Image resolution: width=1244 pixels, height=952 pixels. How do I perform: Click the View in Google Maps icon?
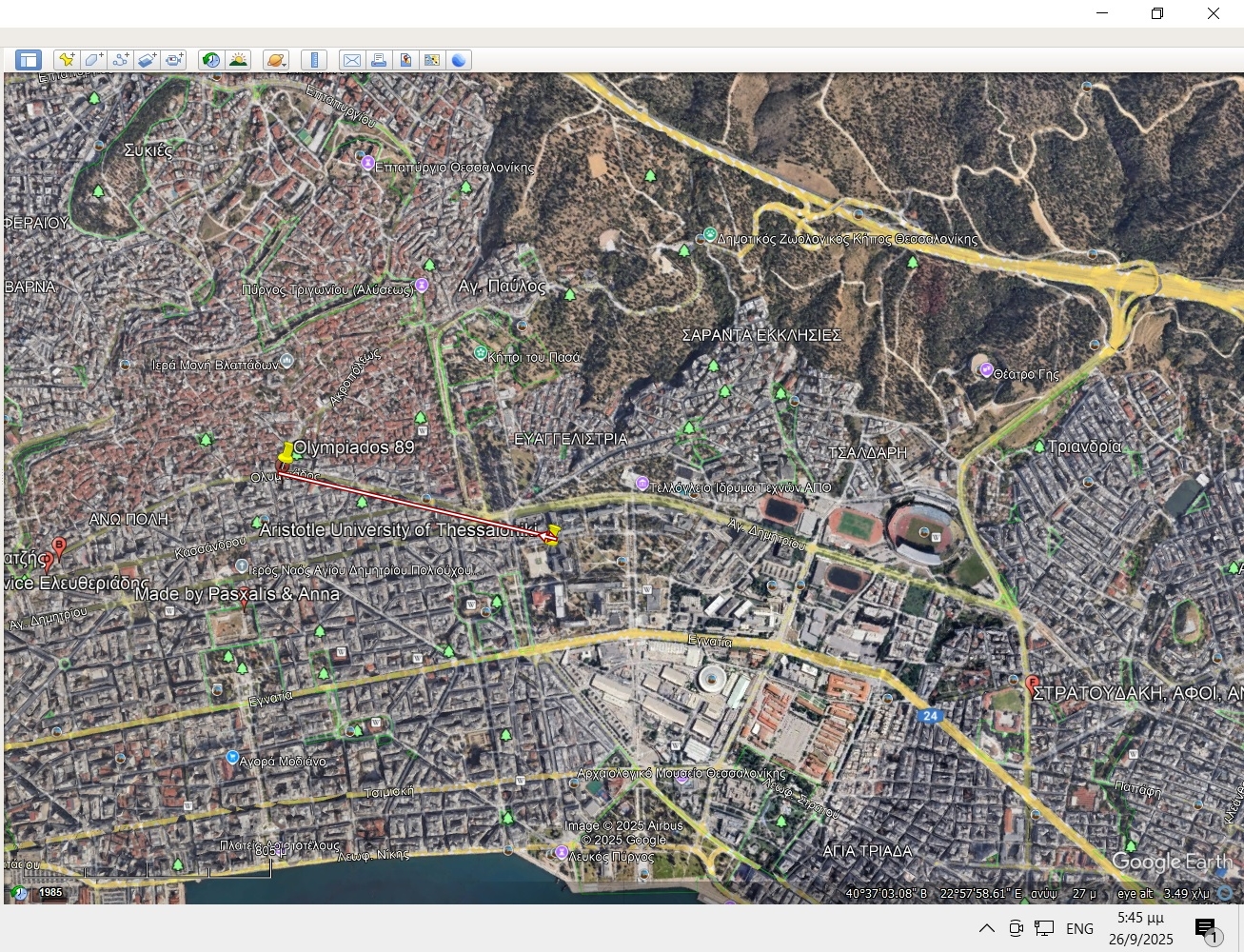[405, 60]
